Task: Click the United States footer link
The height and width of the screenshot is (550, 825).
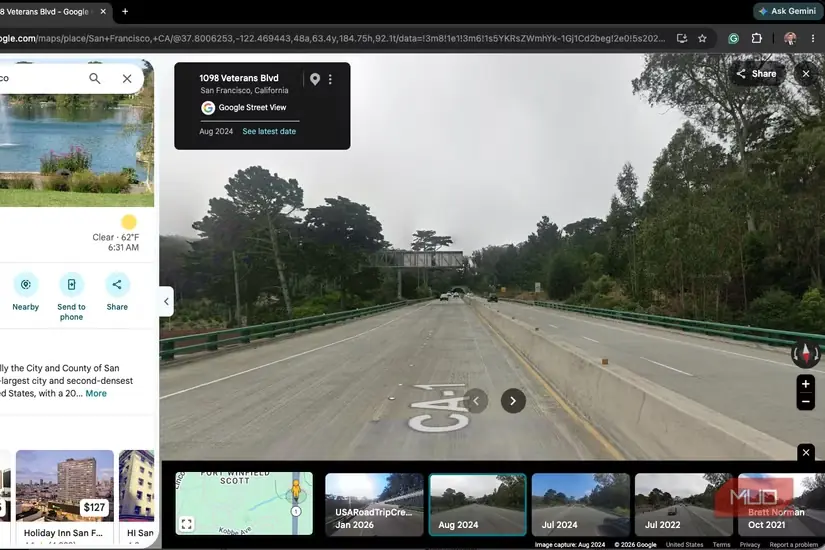Action: [x=684, y=545]
